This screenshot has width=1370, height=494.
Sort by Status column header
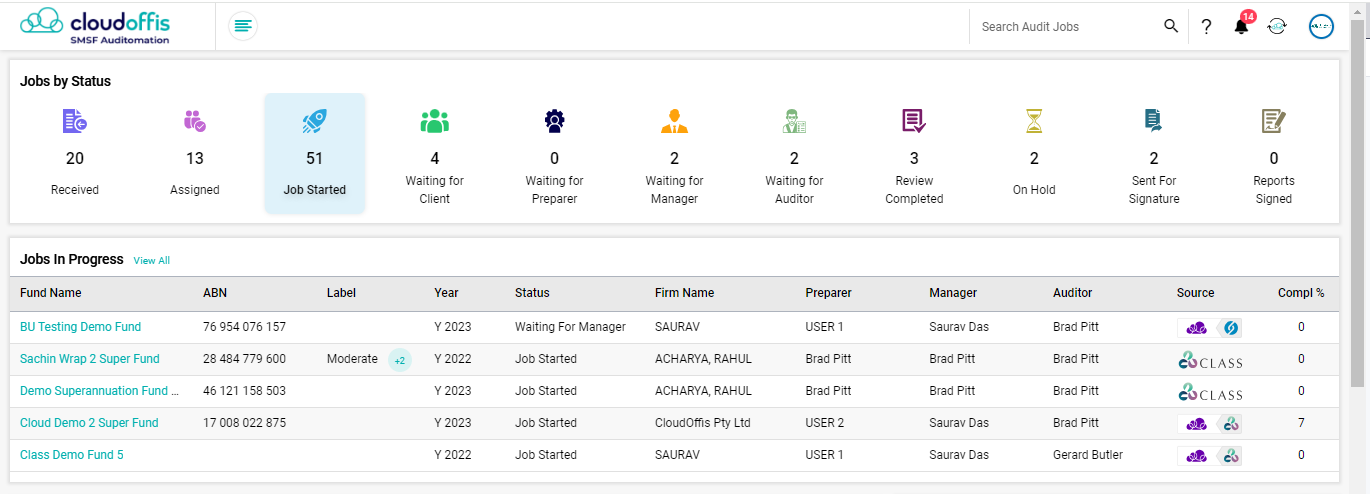532,293
